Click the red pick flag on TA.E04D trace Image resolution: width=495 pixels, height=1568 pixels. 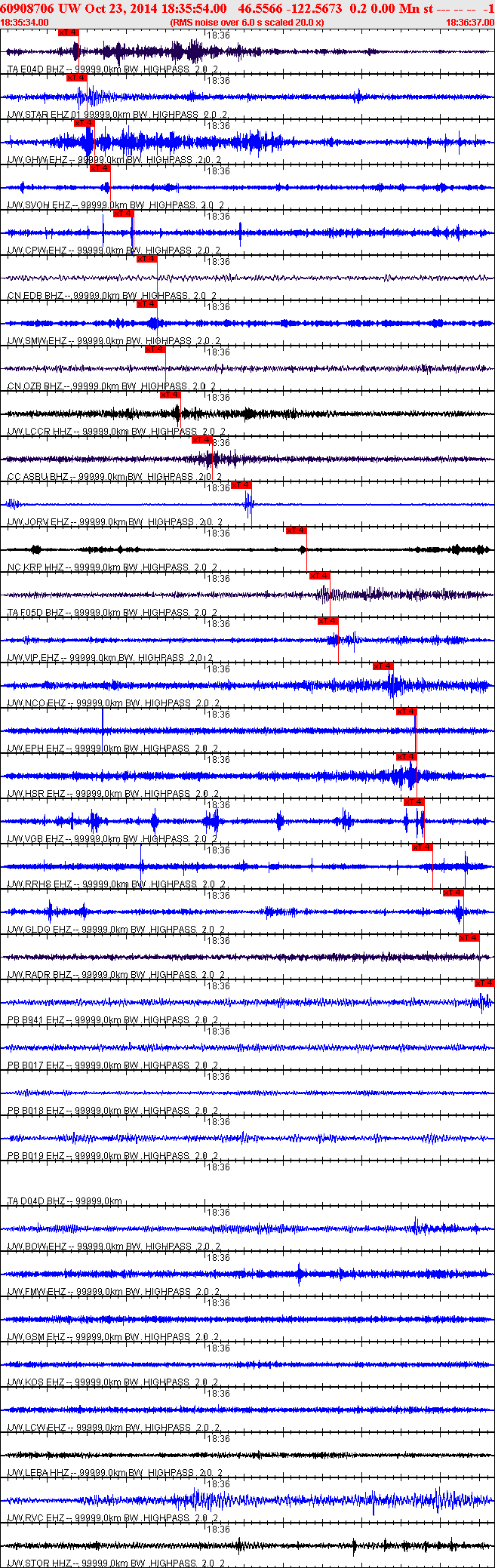pyautogui.click(x=68, y=32)
